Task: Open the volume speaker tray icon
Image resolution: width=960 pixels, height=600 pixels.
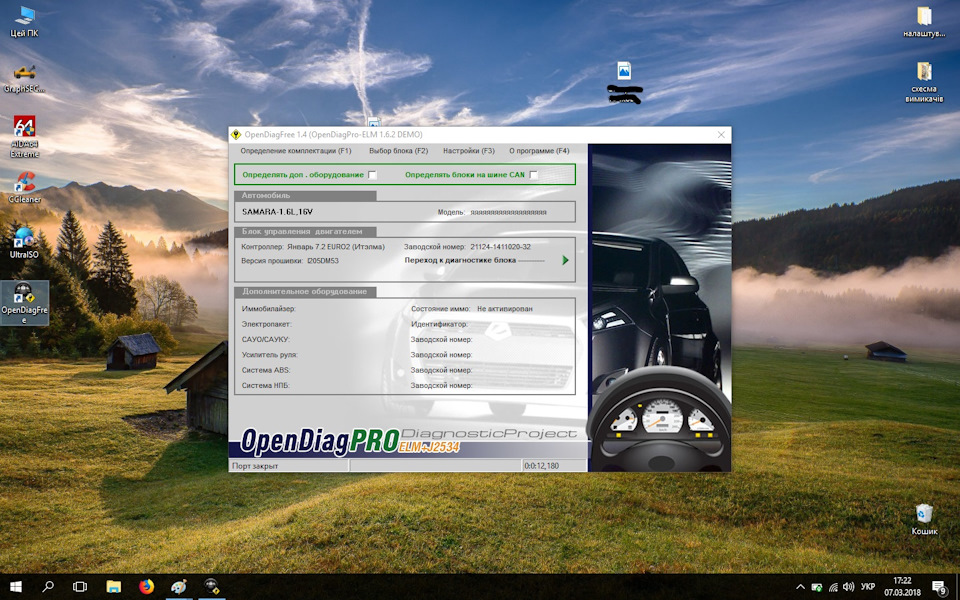Action: coord(849,587)
